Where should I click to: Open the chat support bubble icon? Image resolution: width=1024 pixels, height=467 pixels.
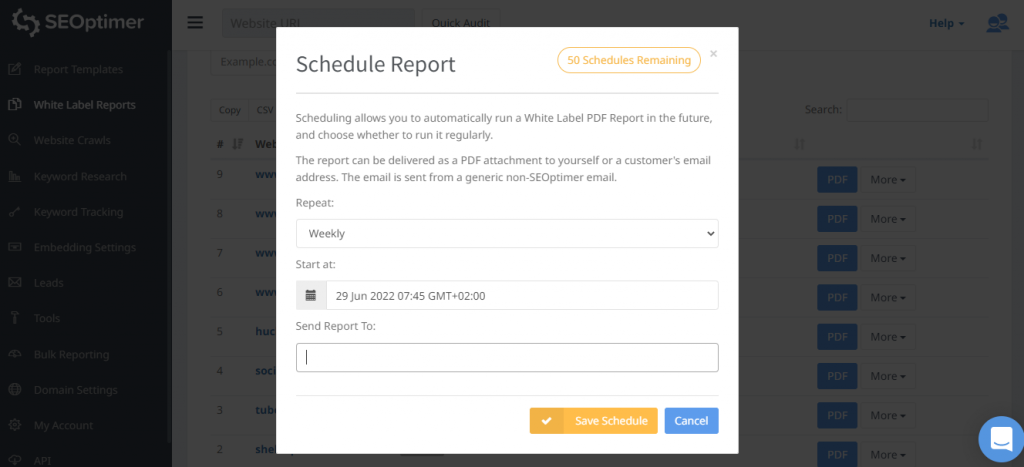pyautogui.click(x=999, y=438)
